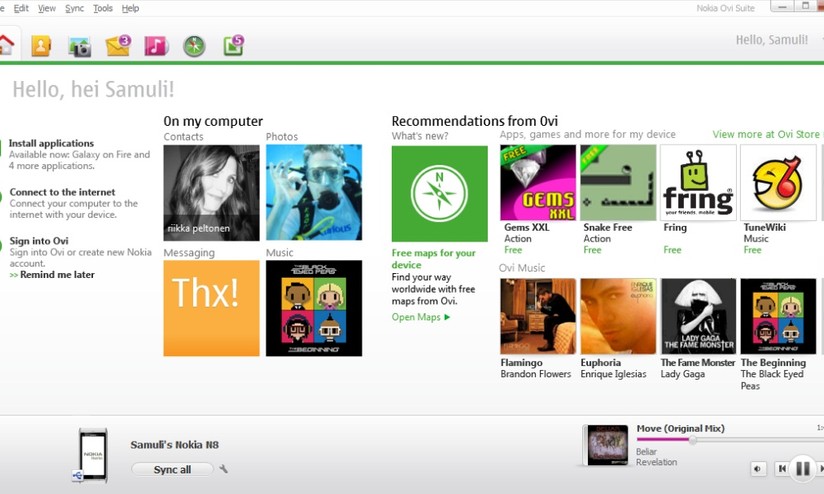
Task: Open the Contacts view from toolbar
Action: coord(40,45)
